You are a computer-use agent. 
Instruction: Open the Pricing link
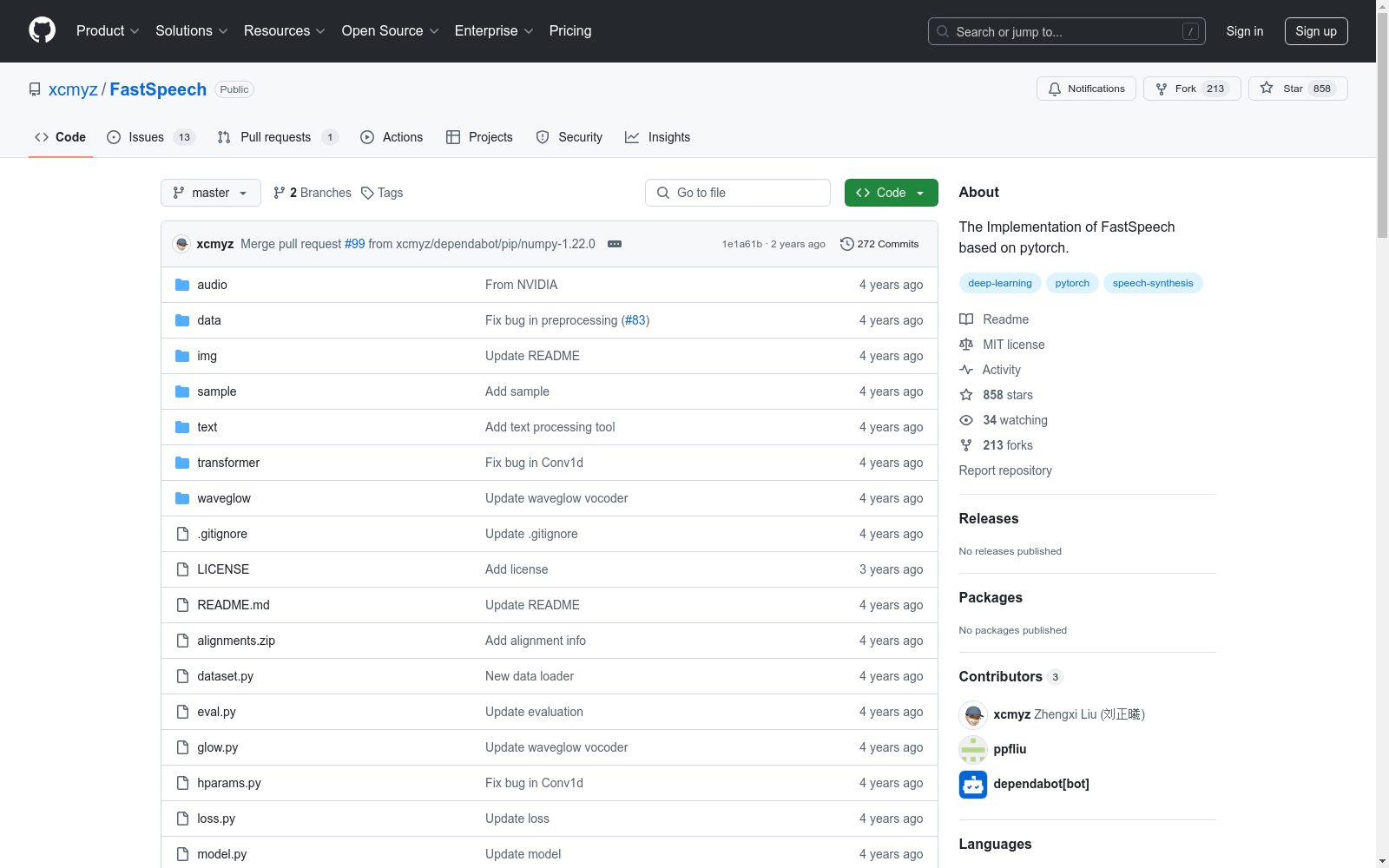pos(570,30)
